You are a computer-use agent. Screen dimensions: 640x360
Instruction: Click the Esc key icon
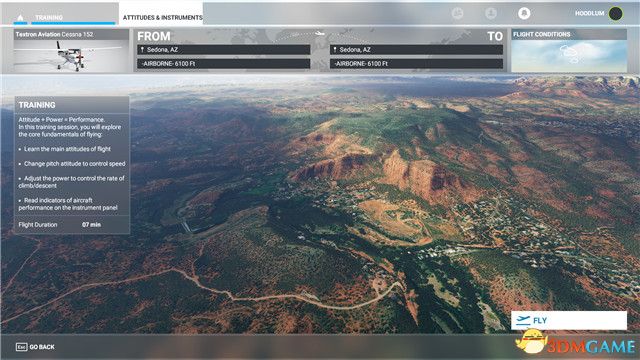(x=21, y=347)
